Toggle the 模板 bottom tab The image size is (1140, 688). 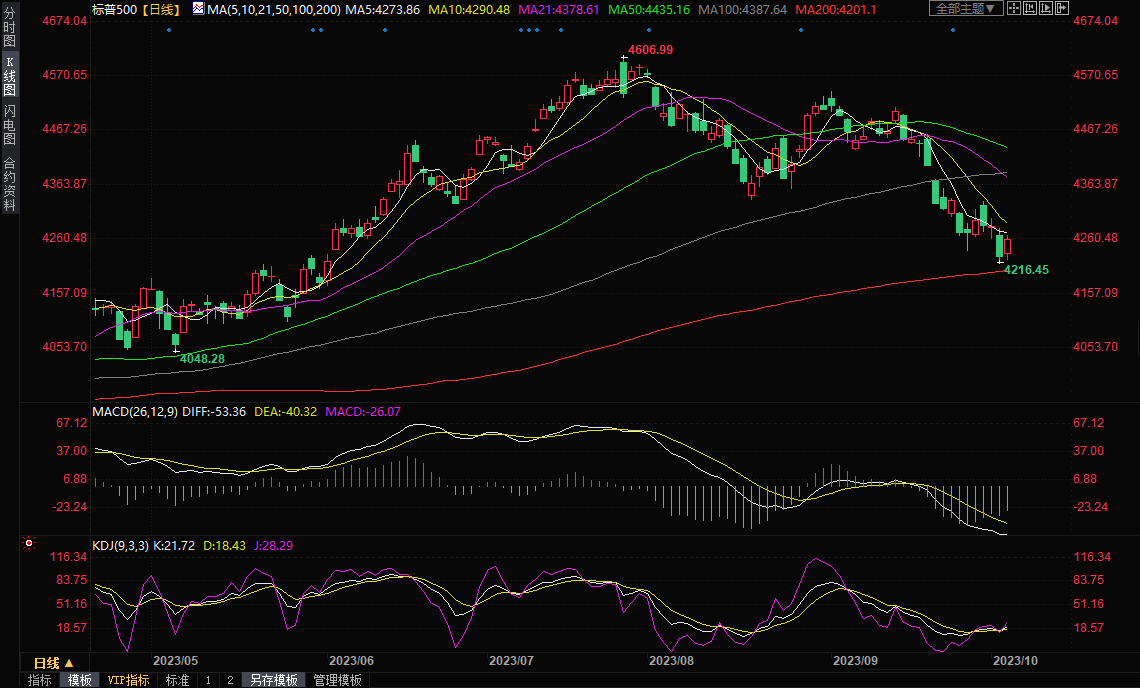[79, 680]
